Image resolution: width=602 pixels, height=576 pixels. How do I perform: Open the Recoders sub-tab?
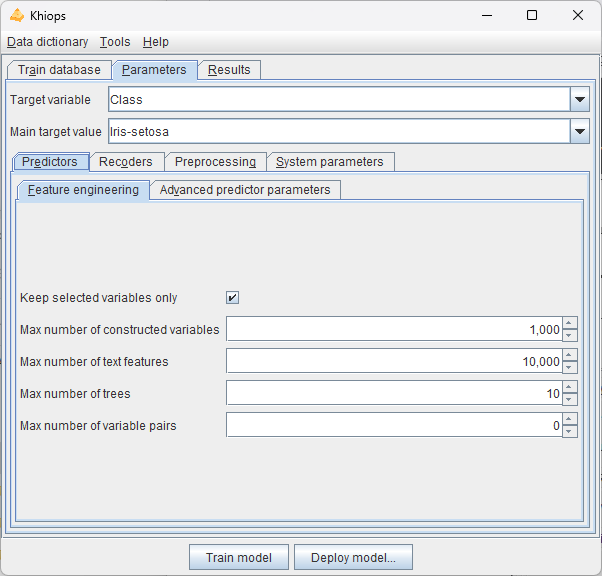pos(126,162)
